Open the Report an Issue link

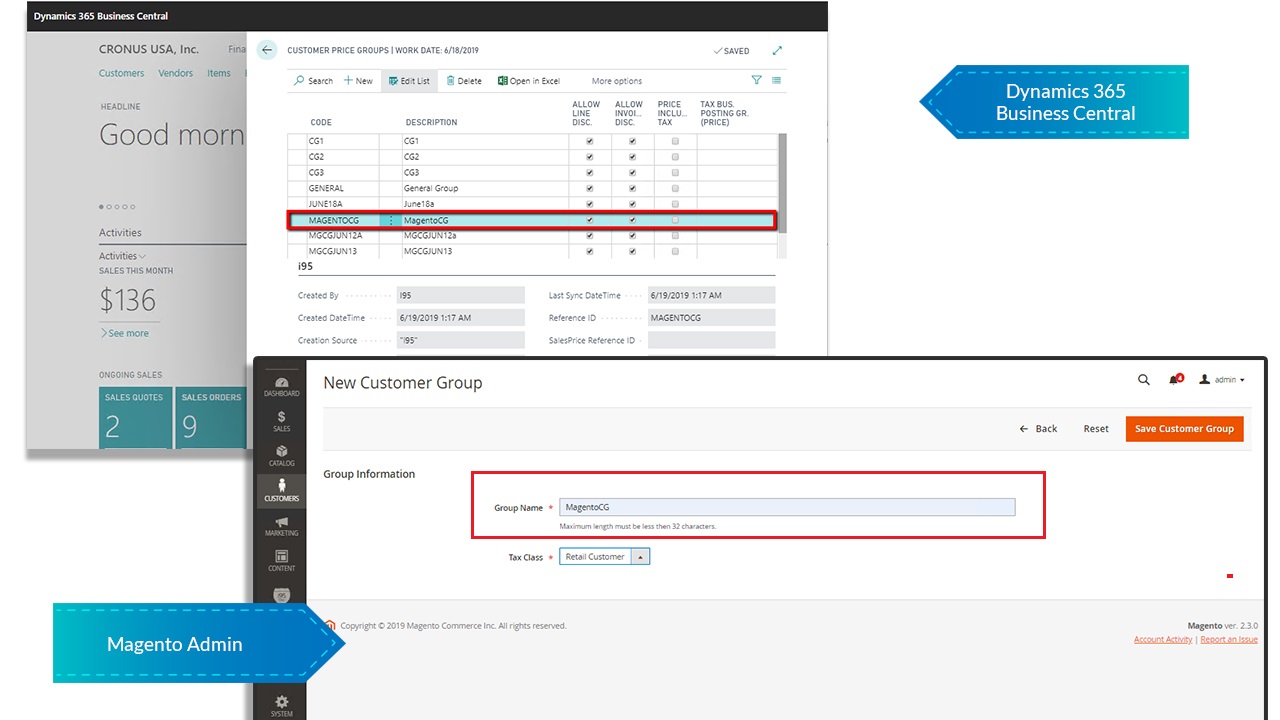[1229, 640]
